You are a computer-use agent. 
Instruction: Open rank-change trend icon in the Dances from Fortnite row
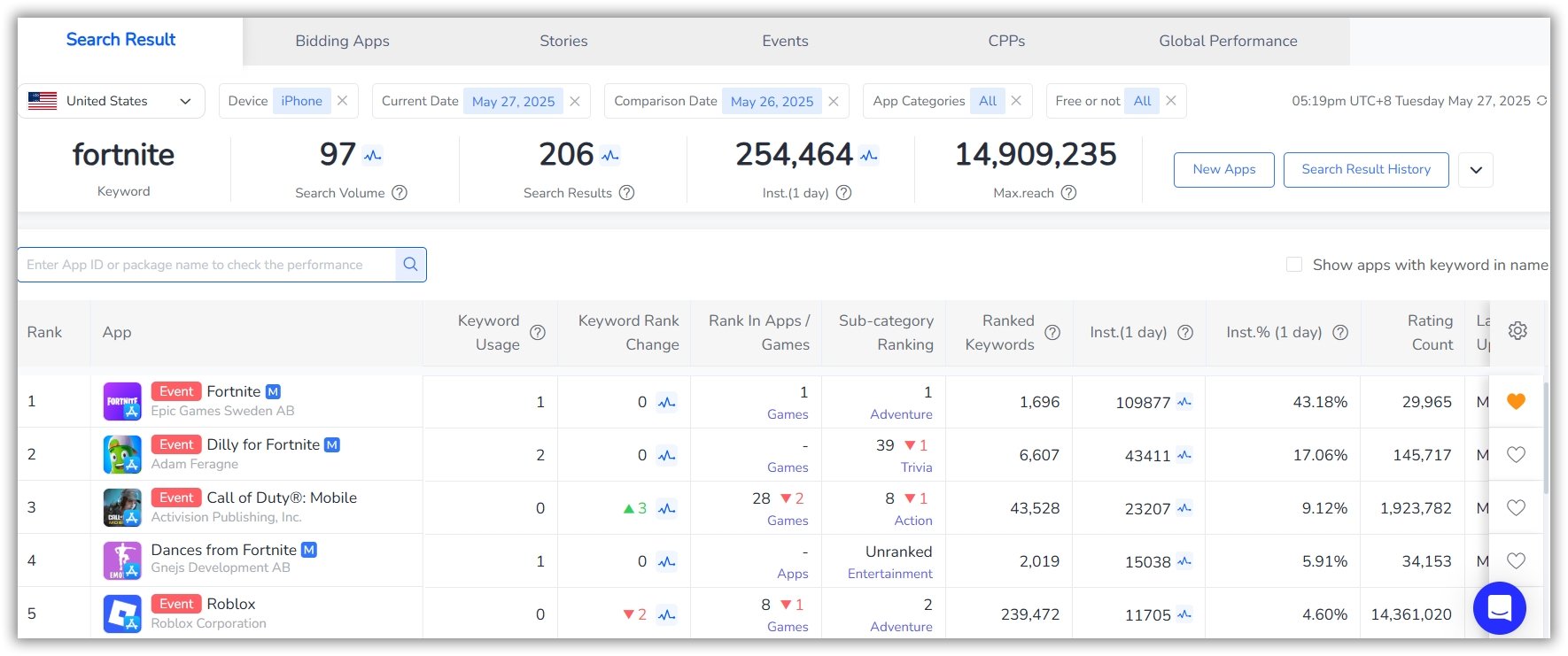[x=667, y=561]
